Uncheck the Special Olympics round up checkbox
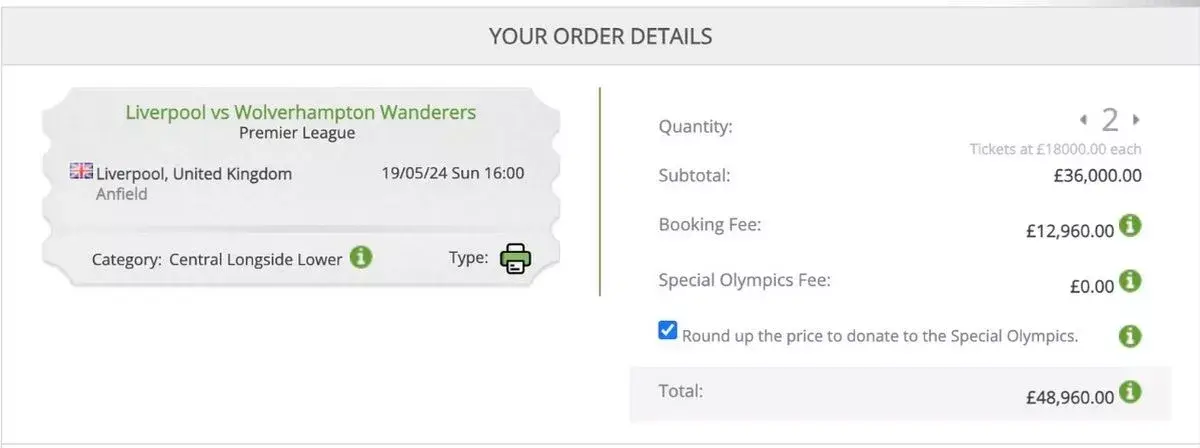The image size is (1200, 448). pos(668,331)
